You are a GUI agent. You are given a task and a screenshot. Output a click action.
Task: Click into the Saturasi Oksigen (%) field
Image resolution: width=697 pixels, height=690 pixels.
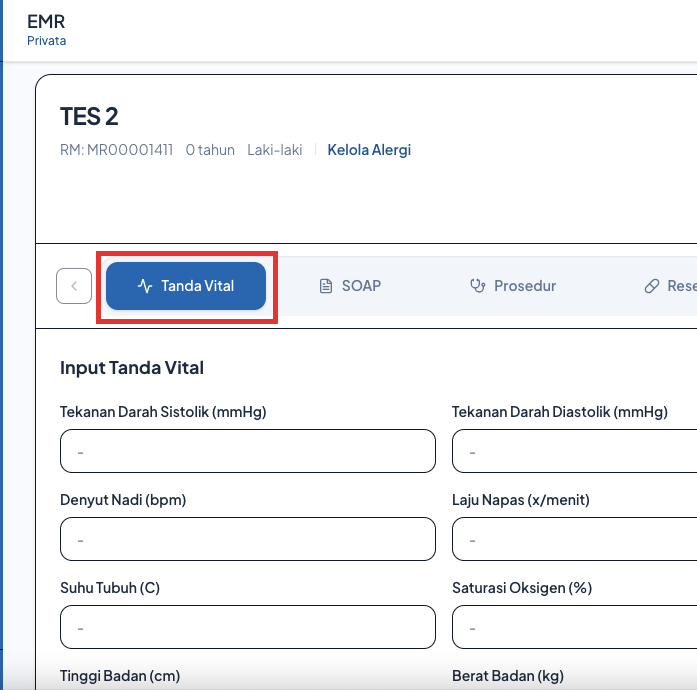click(x=575, y=627)
